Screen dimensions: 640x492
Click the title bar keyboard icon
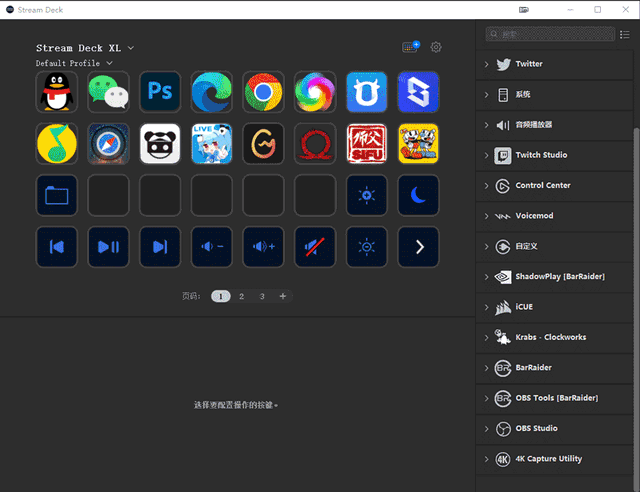[x=524, y=9]
